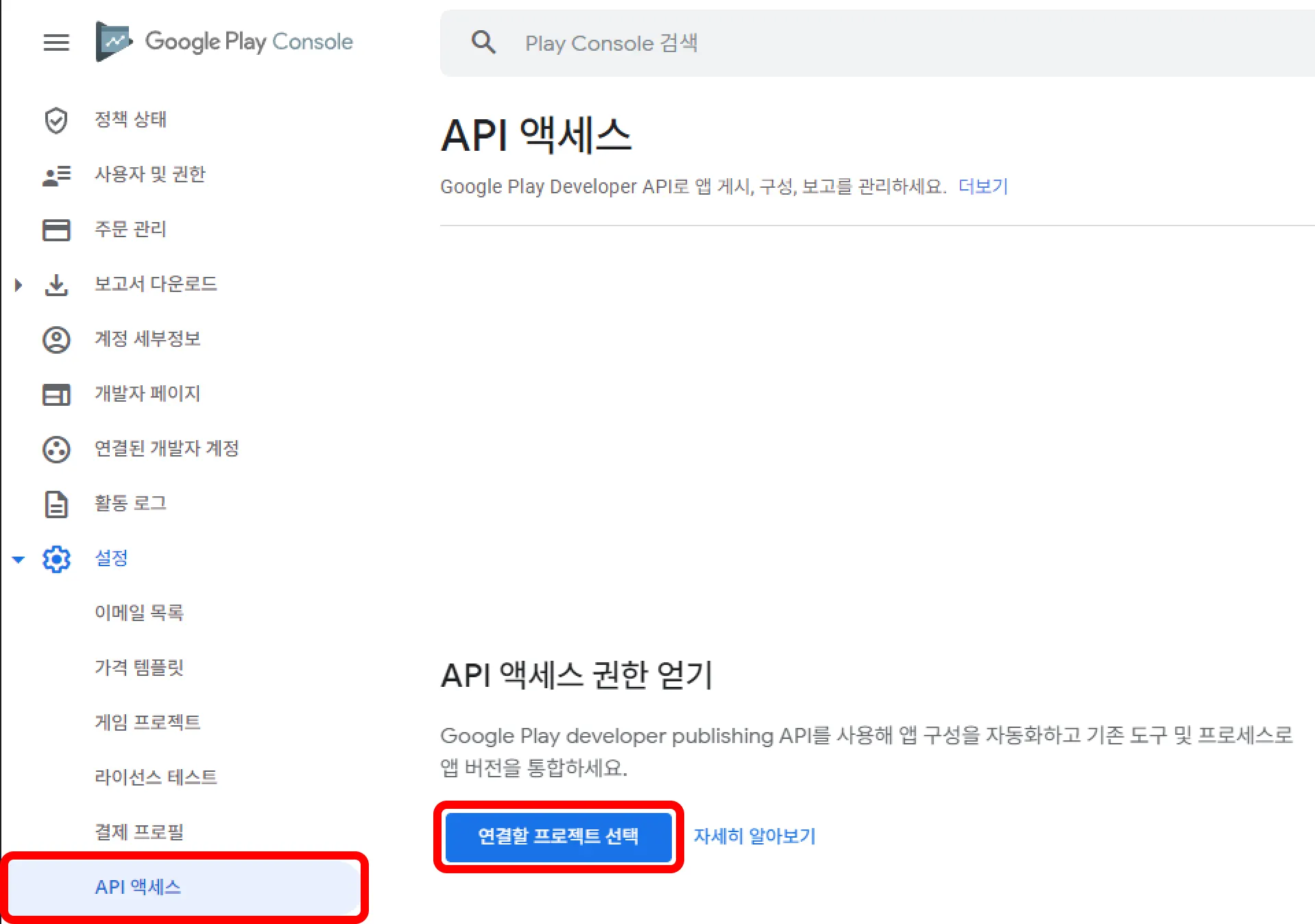The image size is (1315, 924).
Task: Open 이메일 목록 settings
Action: [x=139, y=612]
